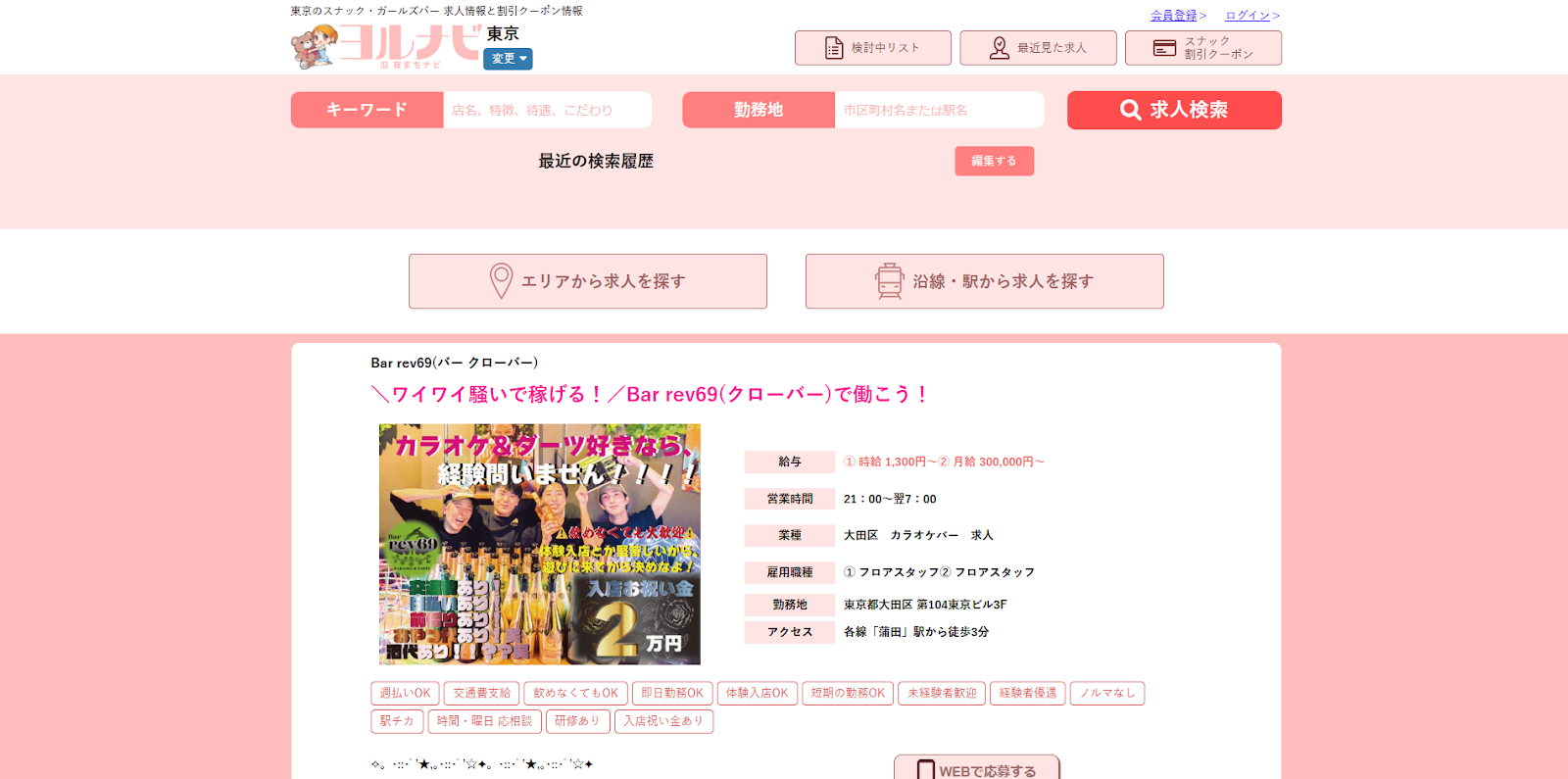Follow the 会員登録 link

(x=1174, y=16)
